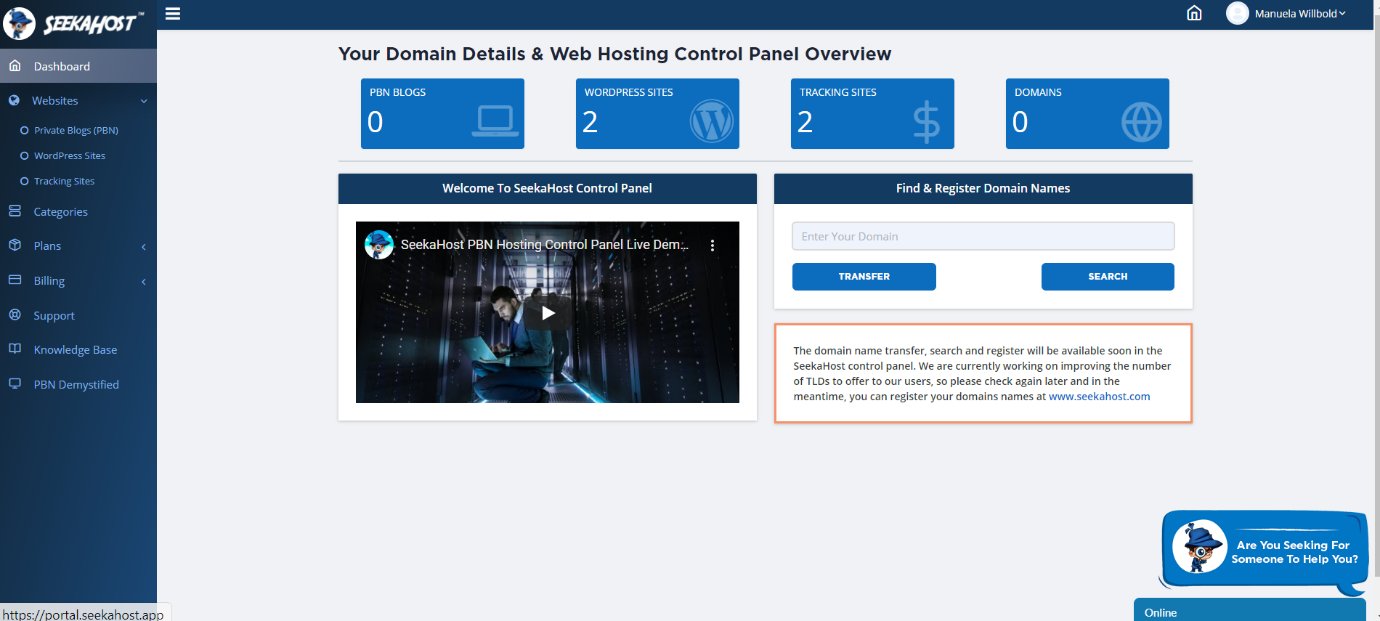Play the SeekaHost PBN Hosting demo video

click(x=547, y=312)
